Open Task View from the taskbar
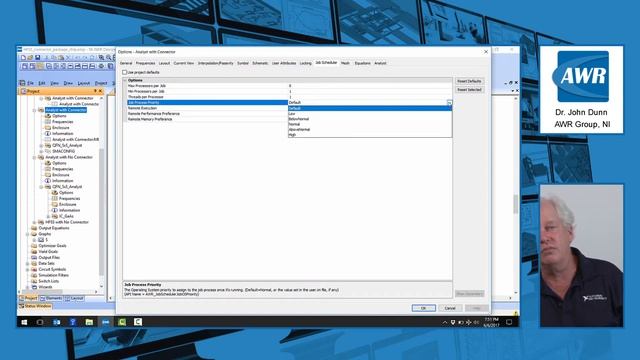The height and width of the screenshot is (360, 640). (40, 322)
